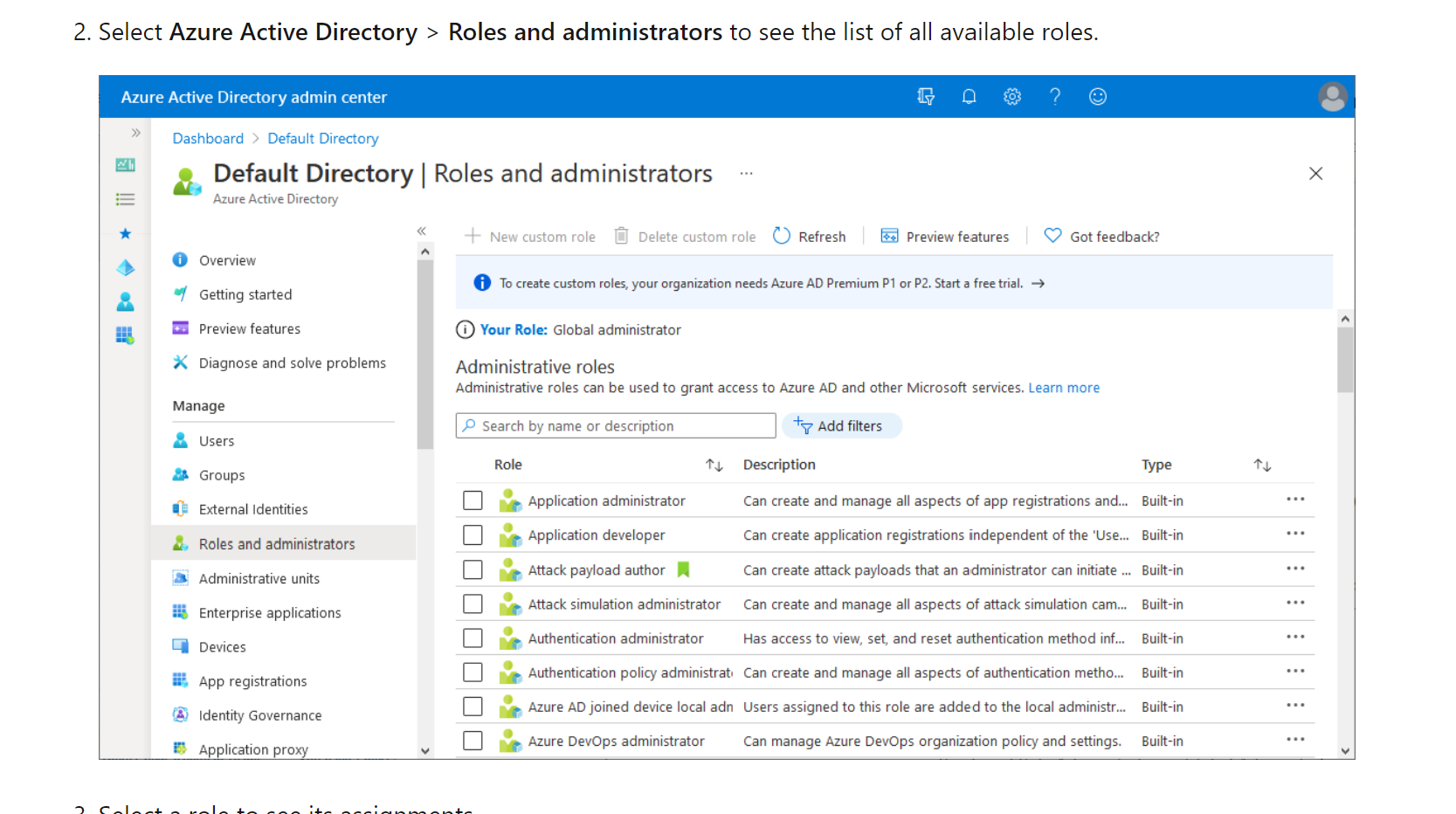Go to Default Directory breadcrumb link
1456x814 pixels.
point(323,139)
